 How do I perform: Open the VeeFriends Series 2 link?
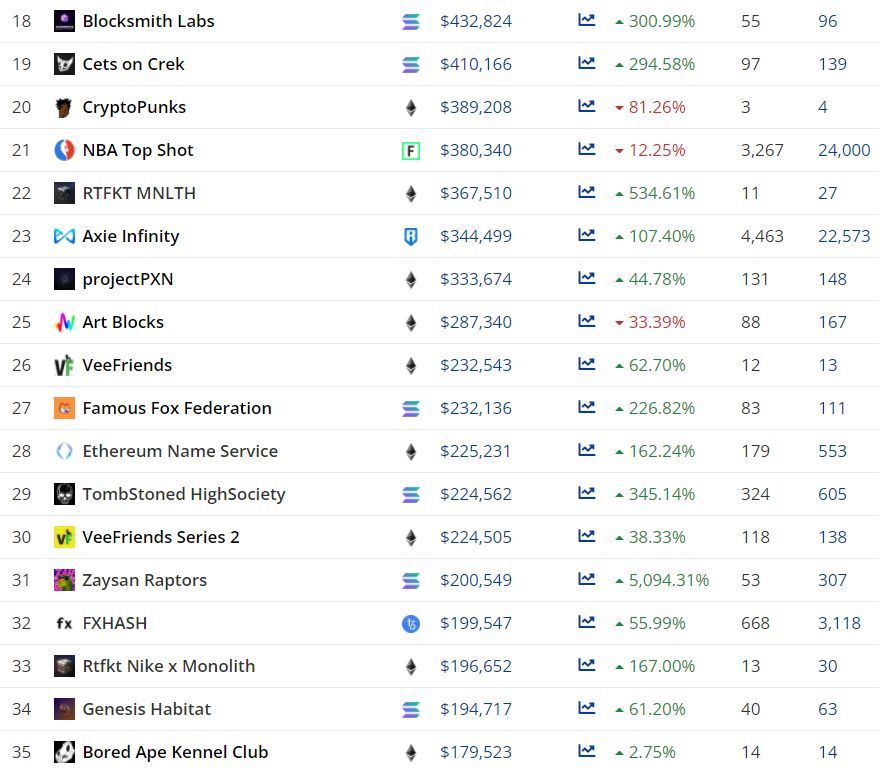pyautogui.click(x=161, y=537)
